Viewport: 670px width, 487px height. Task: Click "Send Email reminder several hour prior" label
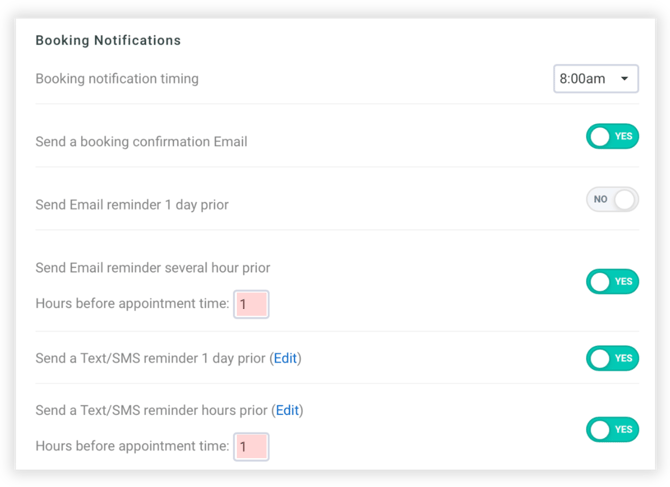153,268
